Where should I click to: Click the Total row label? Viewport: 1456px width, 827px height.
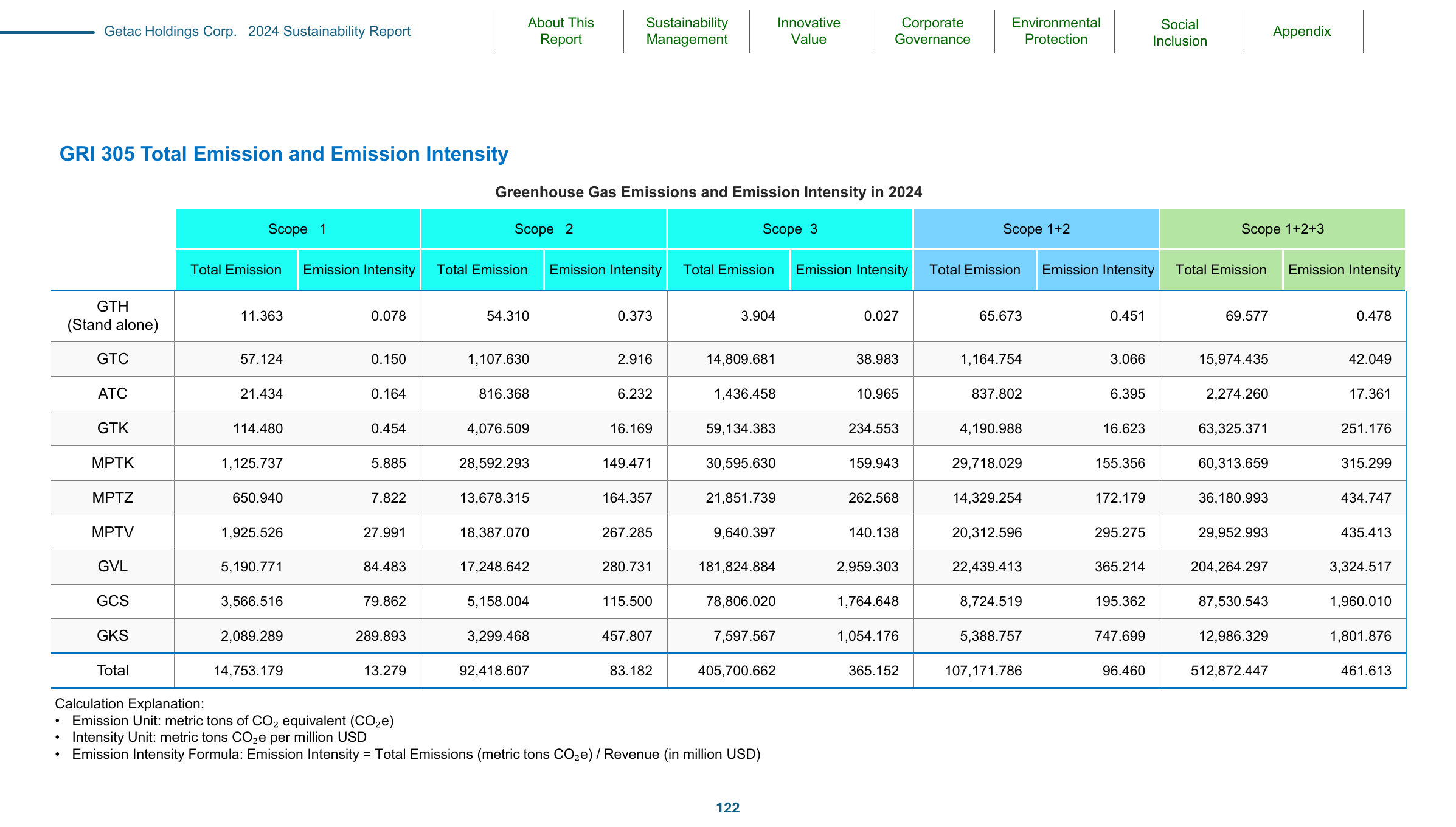pyautogui.click(x=113, y=671)
